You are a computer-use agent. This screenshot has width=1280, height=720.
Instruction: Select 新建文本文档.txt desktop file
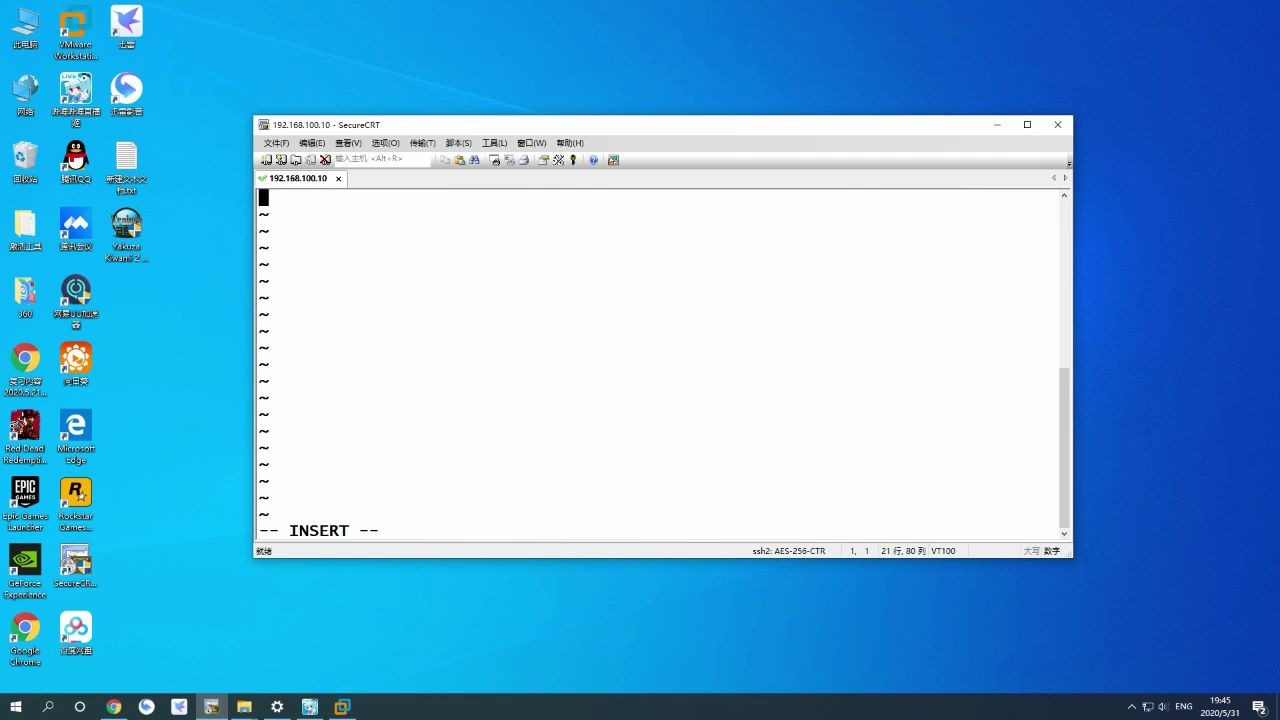click(x=126, y=168)
